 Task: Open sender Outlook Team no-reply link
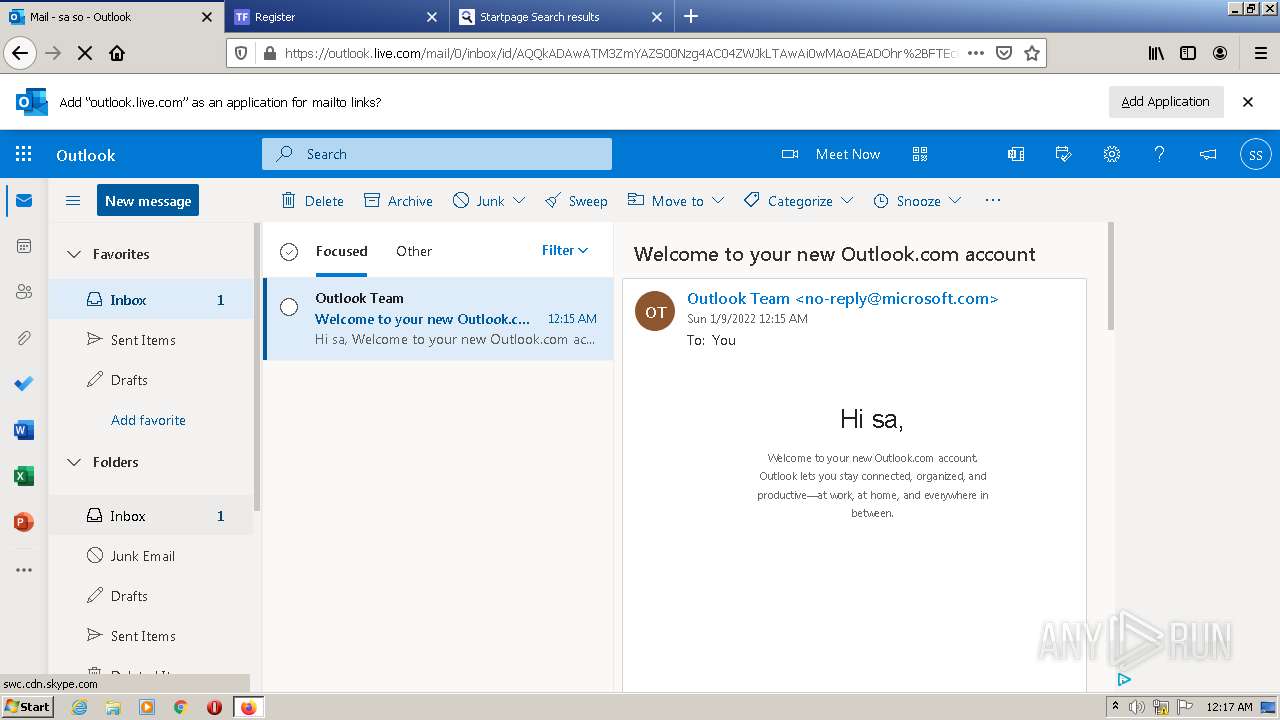point(842,298)
